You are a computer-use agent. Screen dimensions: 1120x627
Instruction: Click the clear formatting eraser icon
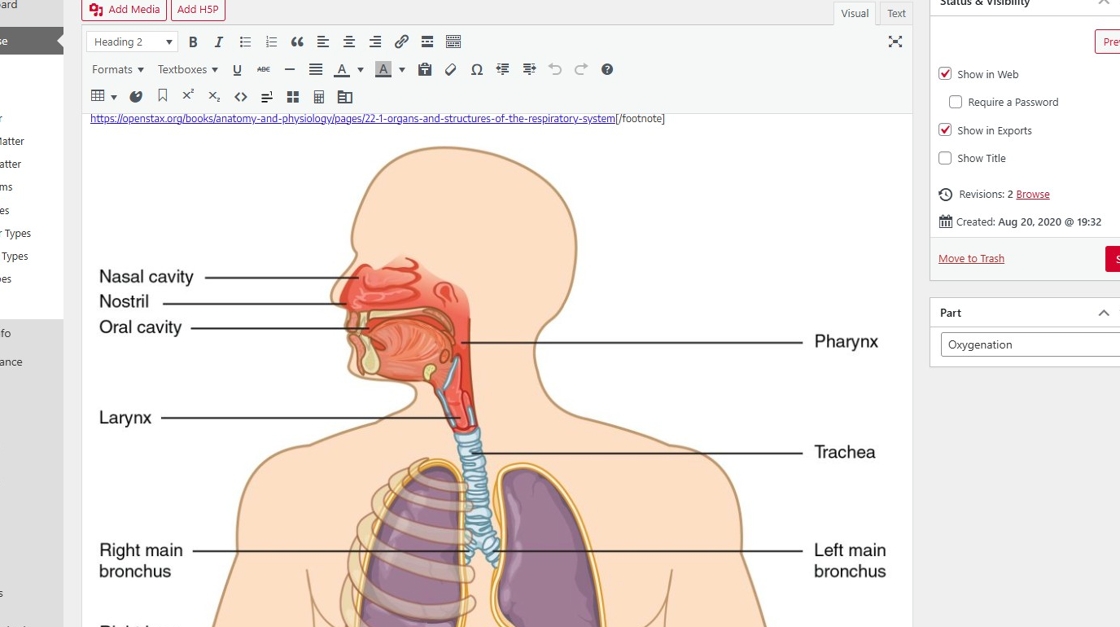point(451,70)
